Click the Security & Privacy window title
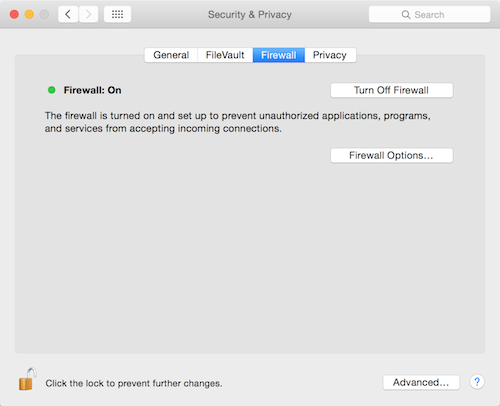 coord(250,15)
